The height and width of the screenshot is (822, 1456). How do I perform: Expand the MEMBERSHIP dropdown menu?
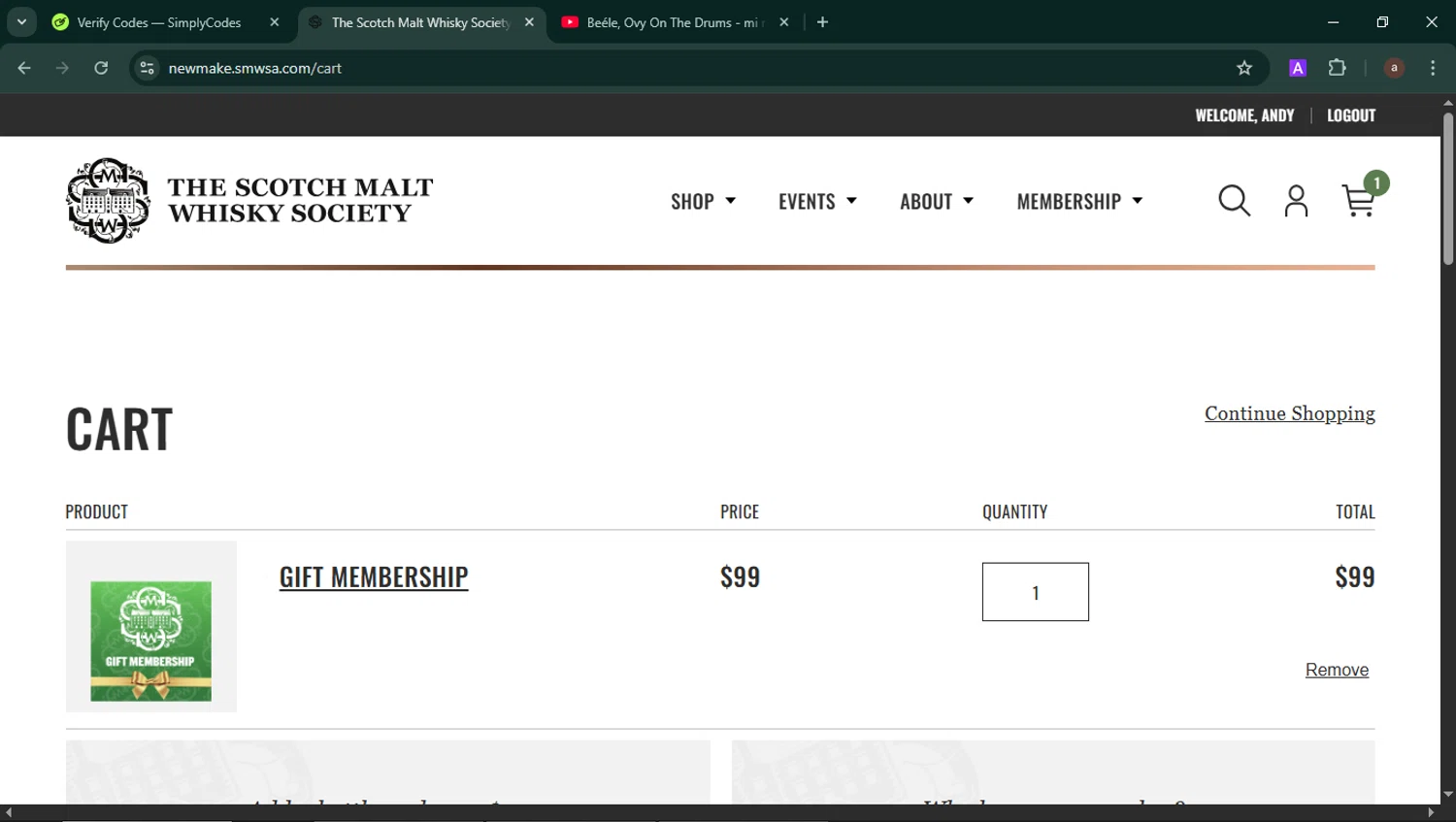tap(1079, 201)
